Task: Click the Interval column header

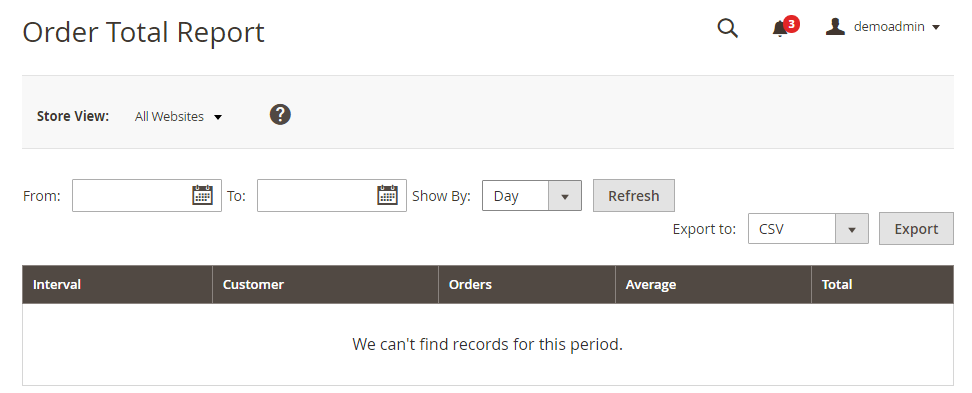Action: click(117, 285)
